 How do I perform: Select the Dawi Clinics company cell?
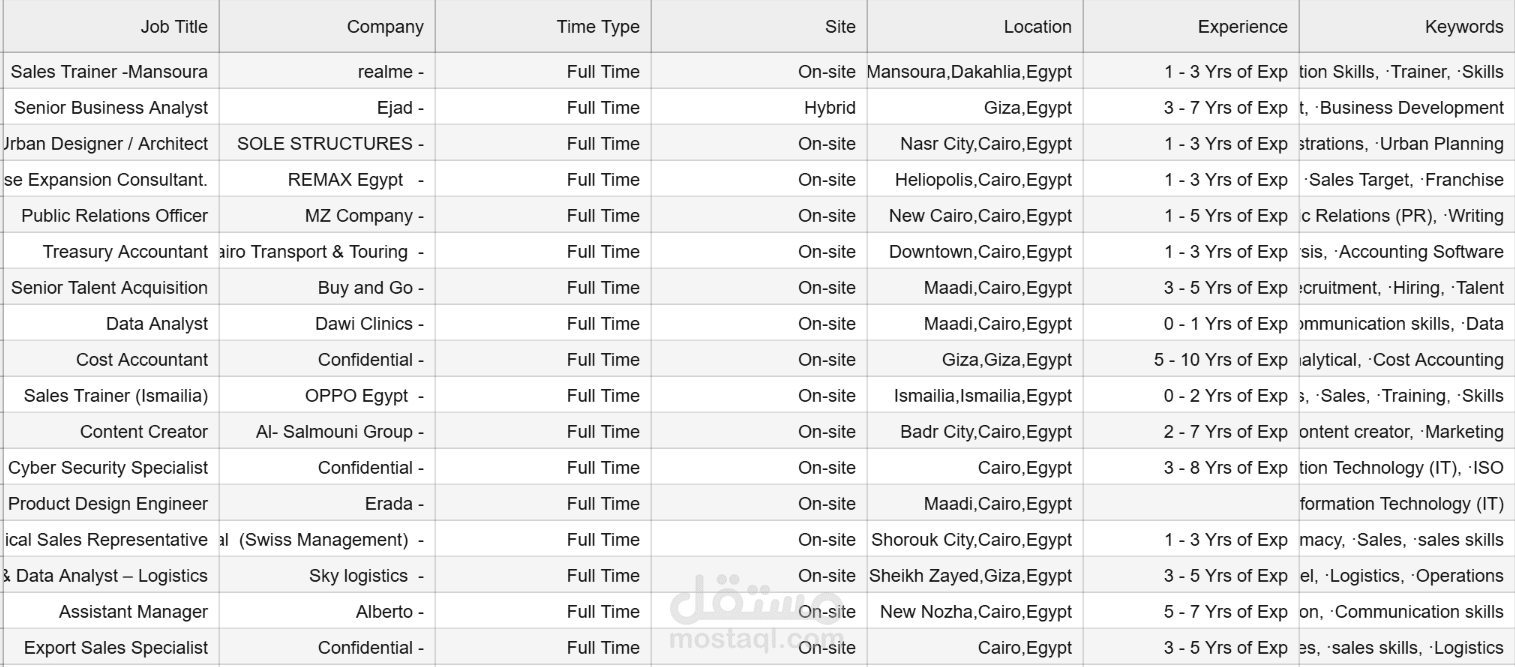coord(327,323)
